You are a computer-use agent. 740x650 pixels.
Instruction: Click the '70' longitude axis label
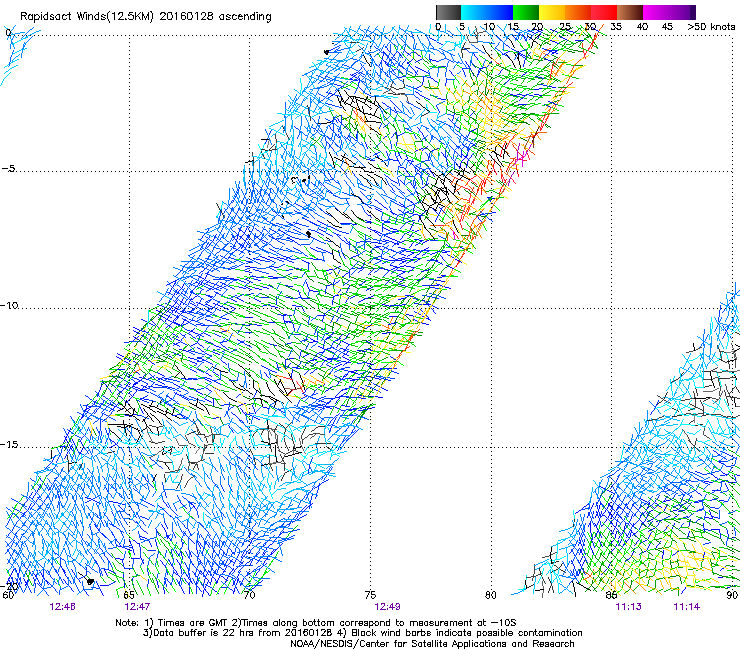point(250,595)
